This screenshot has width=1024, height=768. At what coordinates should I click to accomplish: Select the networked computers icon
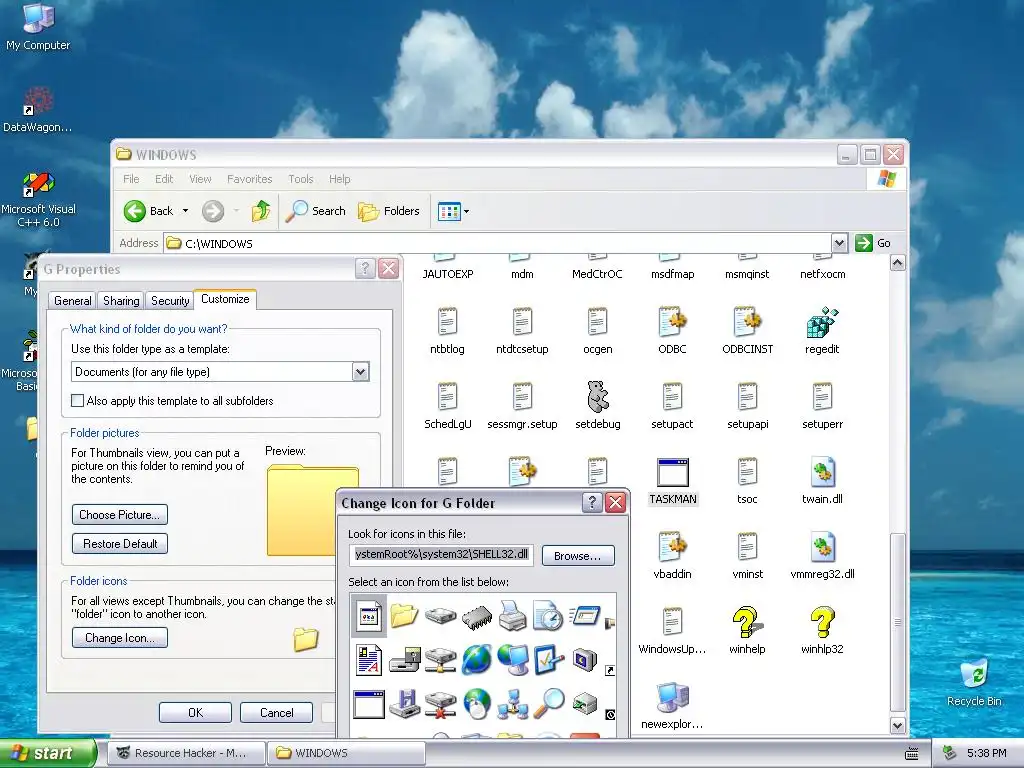513,705
